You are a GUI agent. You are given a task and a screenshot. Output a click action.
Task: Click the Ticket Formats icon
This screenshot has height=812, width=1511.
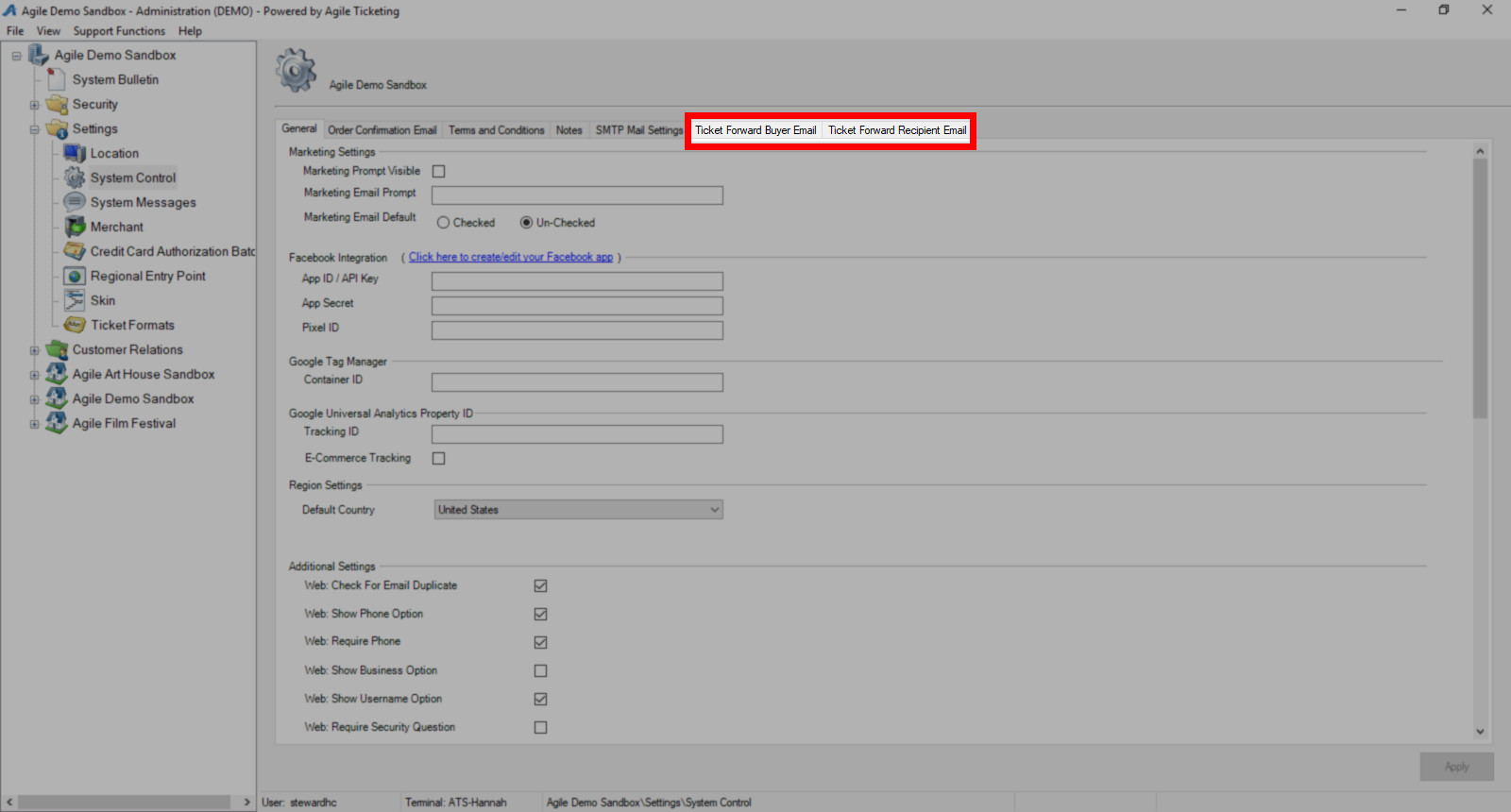(75, 325)
